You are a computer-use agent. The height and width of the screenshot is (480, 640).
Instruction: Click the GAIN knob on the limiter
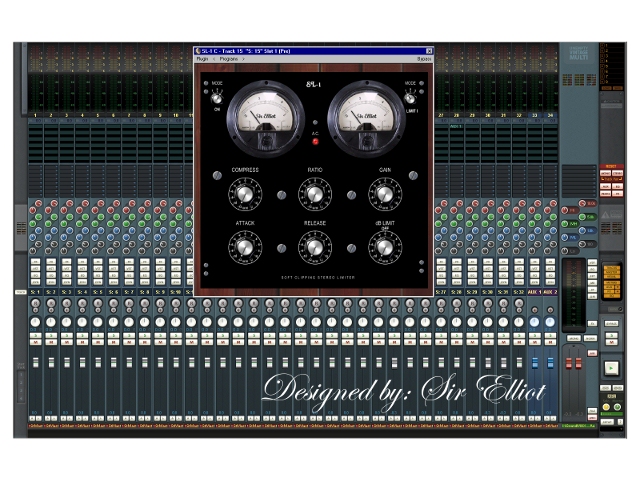(x=385, y=194)
